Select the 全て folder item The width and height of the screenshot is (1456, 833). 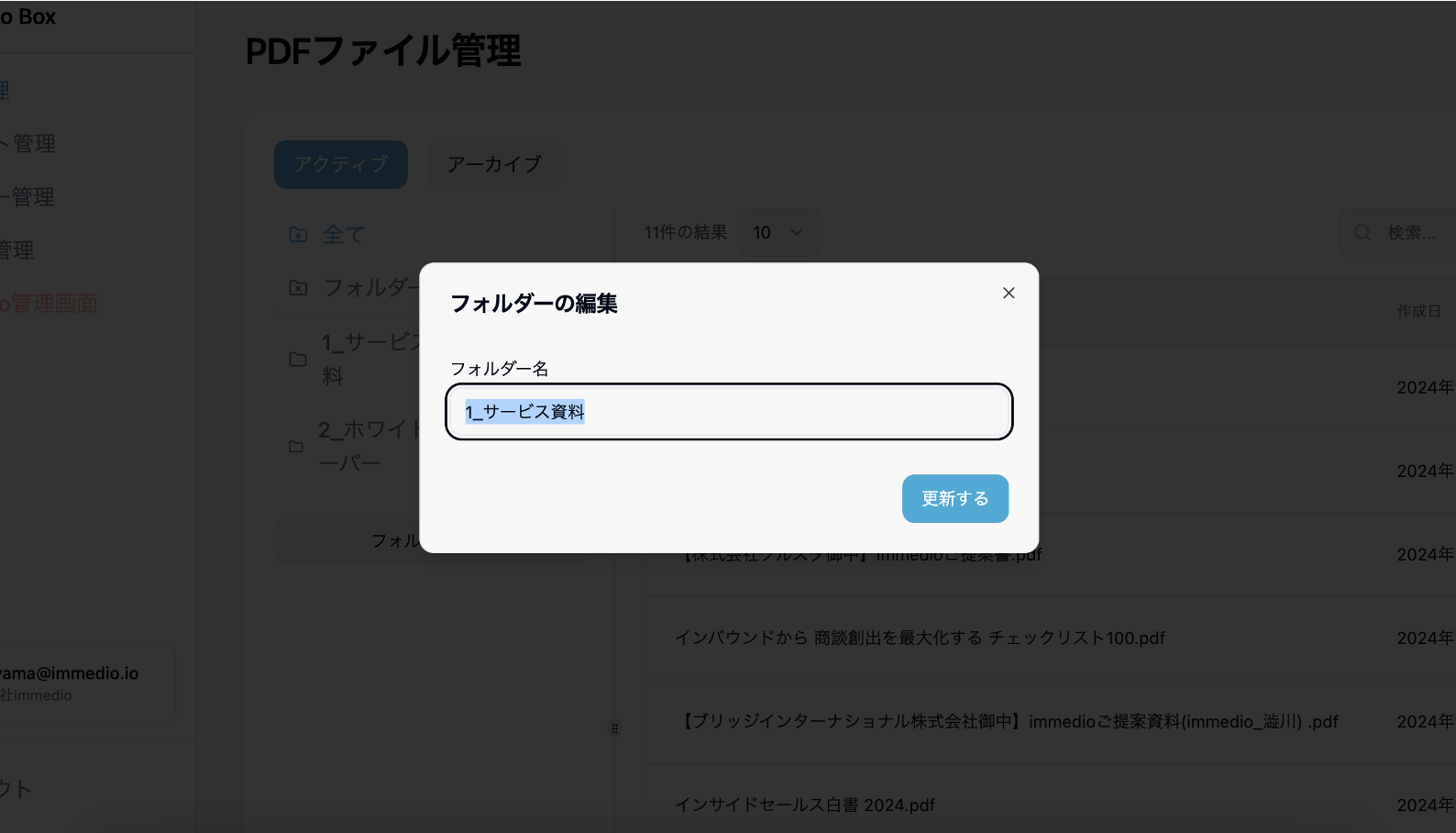(x=344, y=235)
